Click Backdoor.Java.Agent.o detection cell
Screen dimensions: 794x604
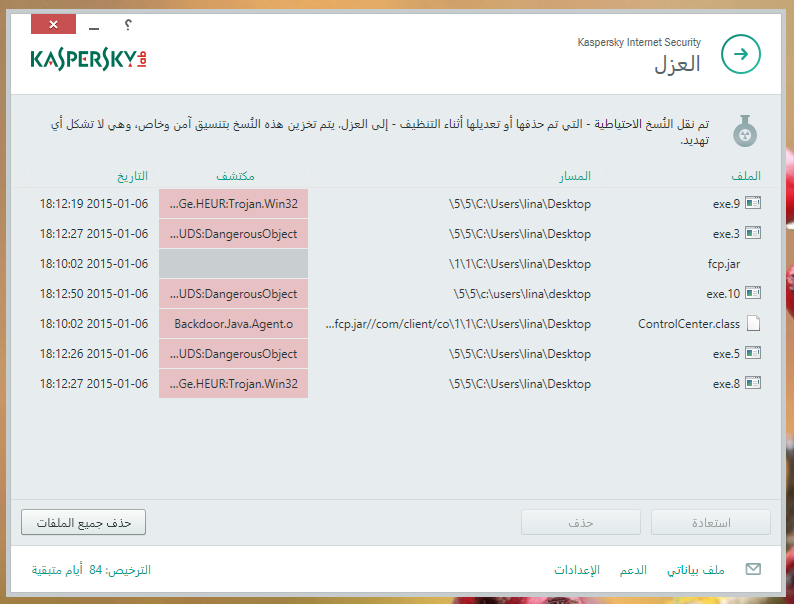[233, 324]
